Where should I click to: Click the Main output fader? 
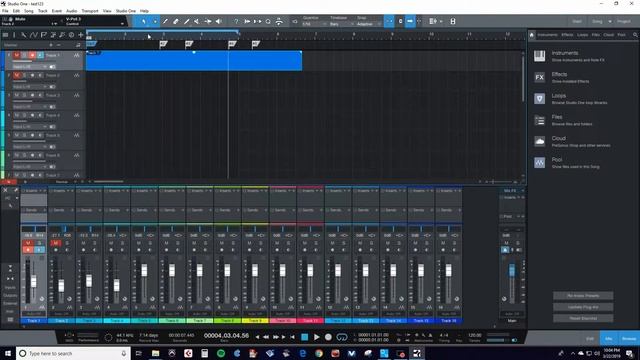(512, 270)
